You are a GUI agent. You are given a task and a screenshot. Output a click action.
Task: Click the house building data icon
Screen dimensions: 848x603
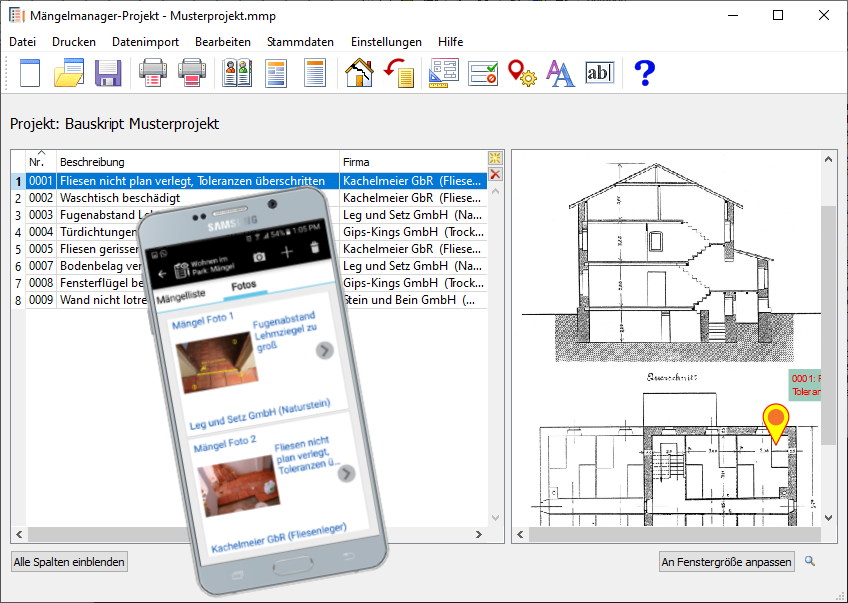point(359,73)
